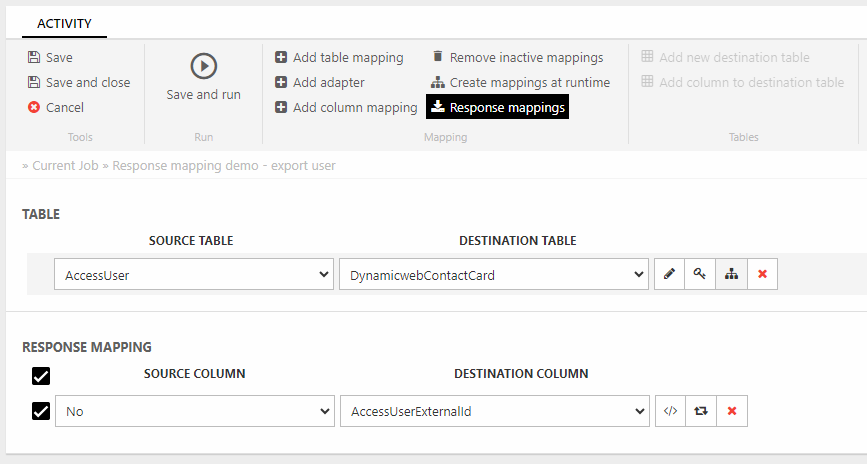Delete the AccessUser table mapping with red X
This screenshot has width=867, height=464.
click(762, 275)
